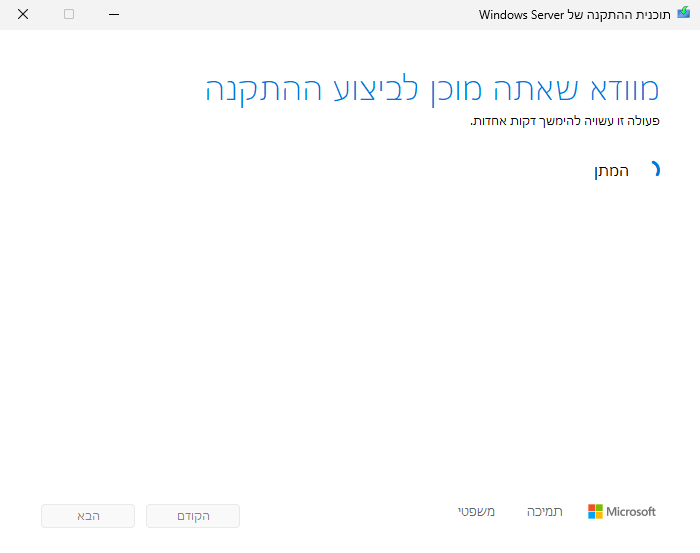700x553 pixels.
Task: Click the המתן waiting label
Action: click(x=611, y=171)
